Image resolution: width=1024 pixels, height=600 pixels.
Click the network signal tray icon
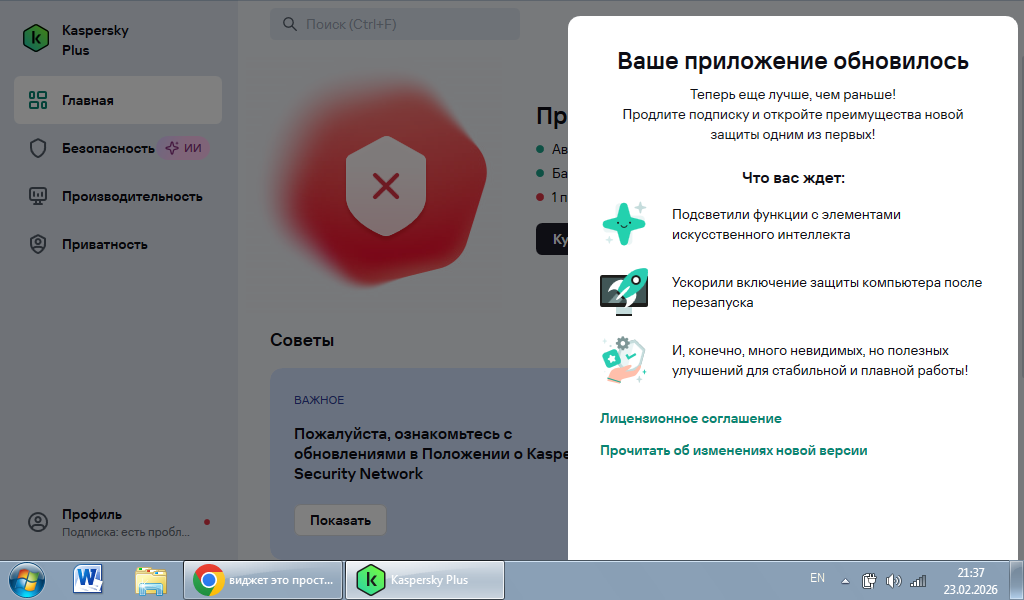click(x=918, y=580)
